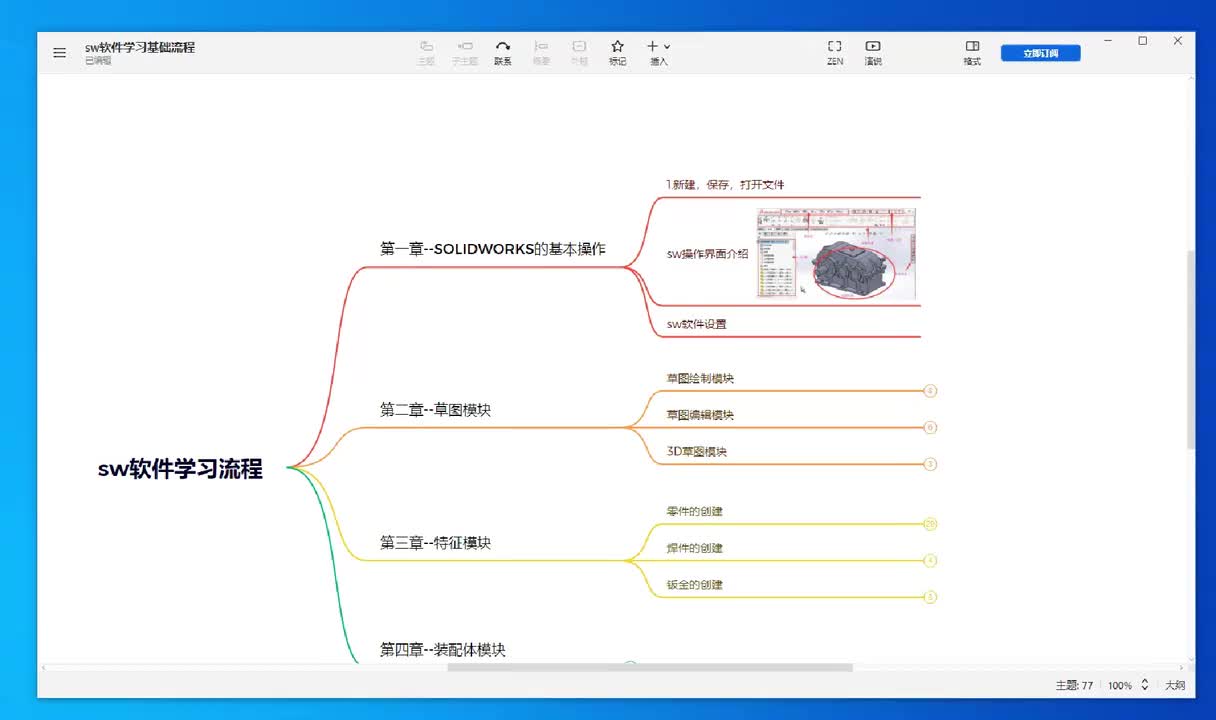
Task: Expand the 焊件的创建 collapsed branch count
Action: 930,561
